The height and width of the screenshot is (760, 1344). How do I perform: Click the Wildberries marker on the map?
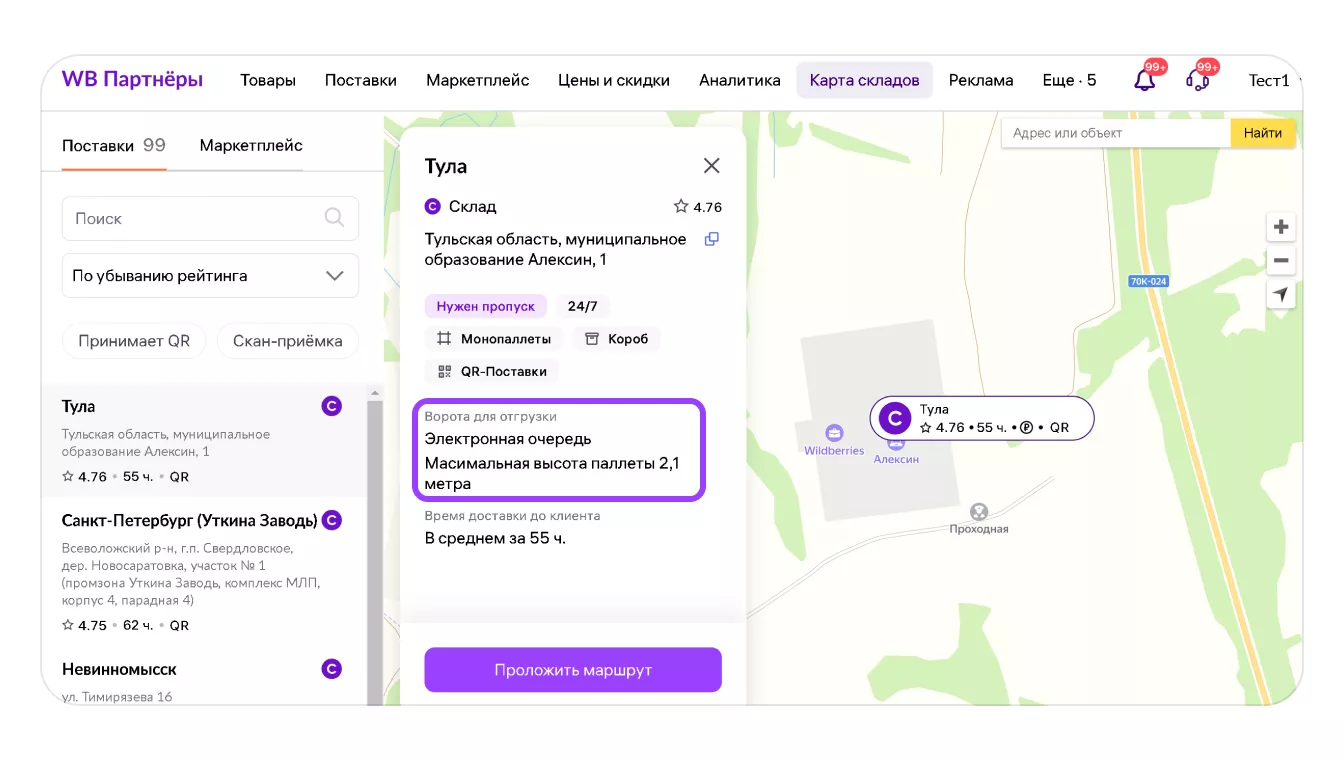point(834,434)
